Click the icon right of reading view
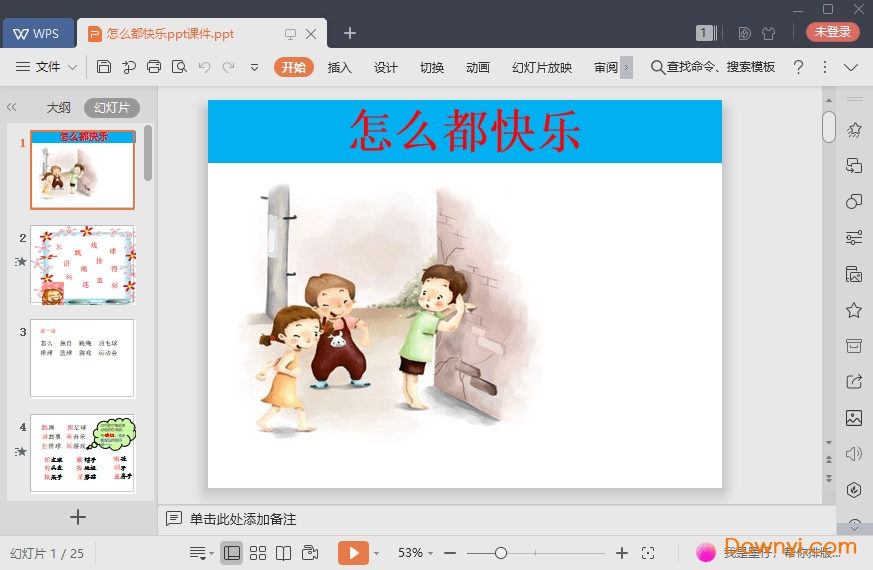This screenshot has width=873, height=570. (310, 553)
